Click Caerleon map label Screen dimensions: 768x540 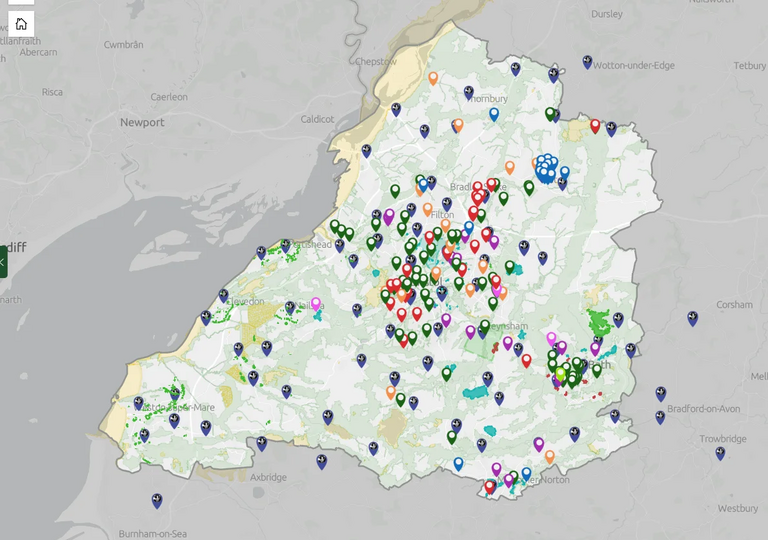pyautogui.click(x=169, y=97)
